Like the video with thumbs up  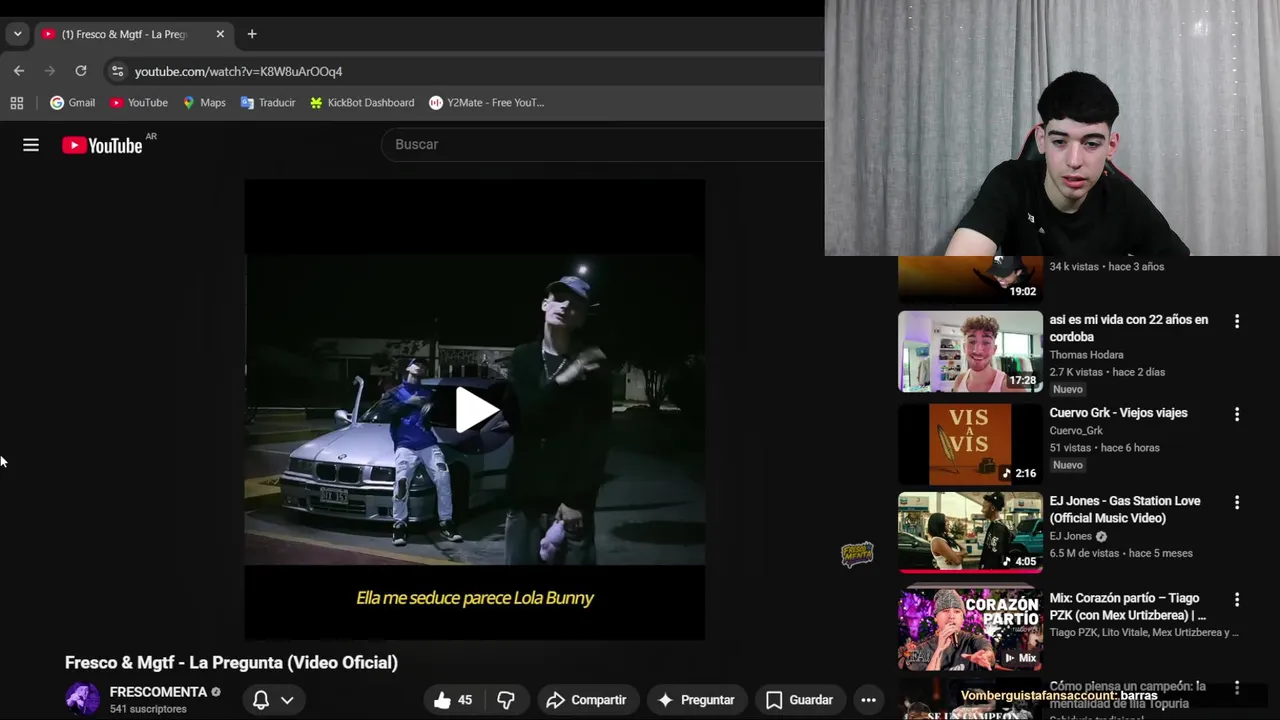(x=453, y=700)
